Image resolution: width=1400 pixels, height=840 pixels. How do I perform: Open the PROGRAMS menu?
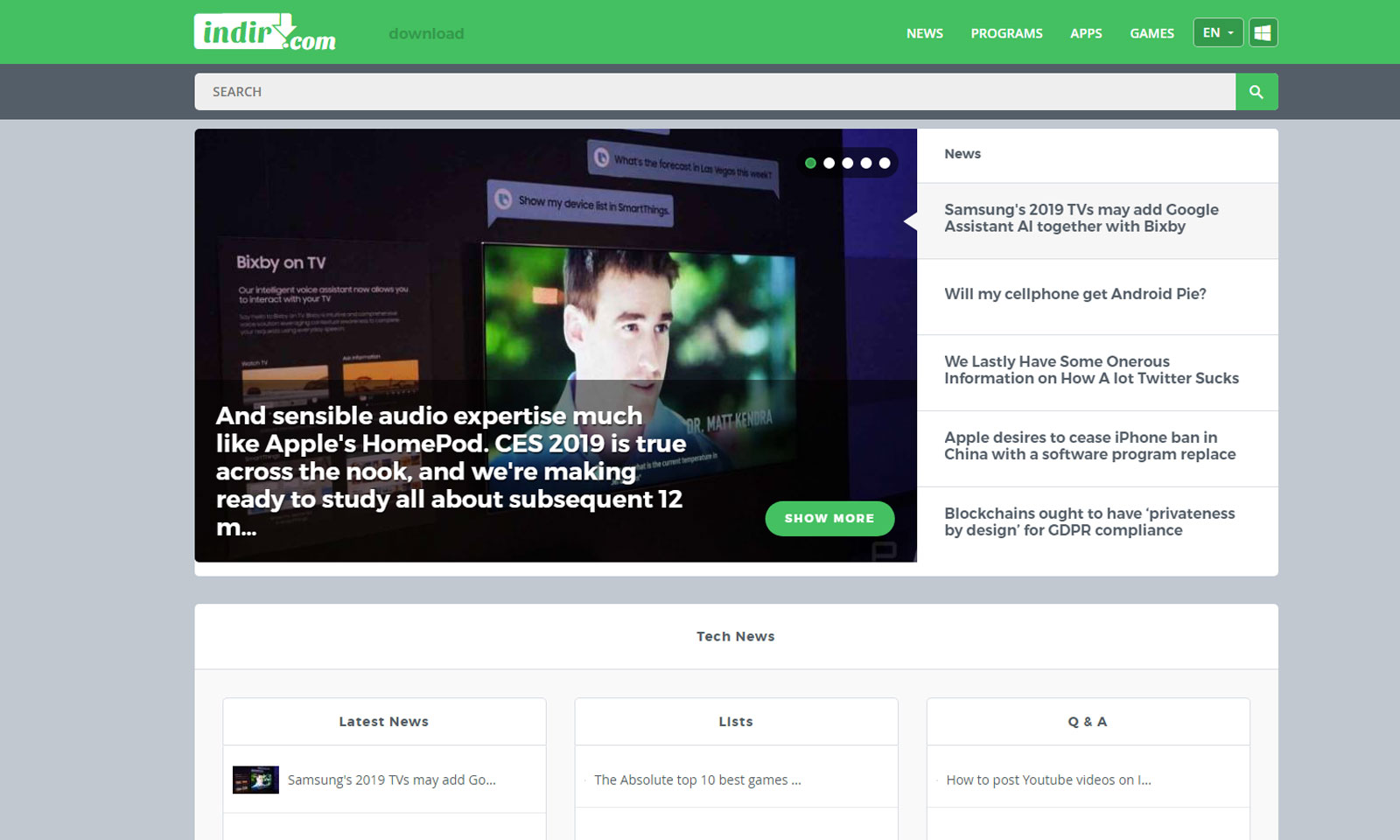coord(1006,33)
